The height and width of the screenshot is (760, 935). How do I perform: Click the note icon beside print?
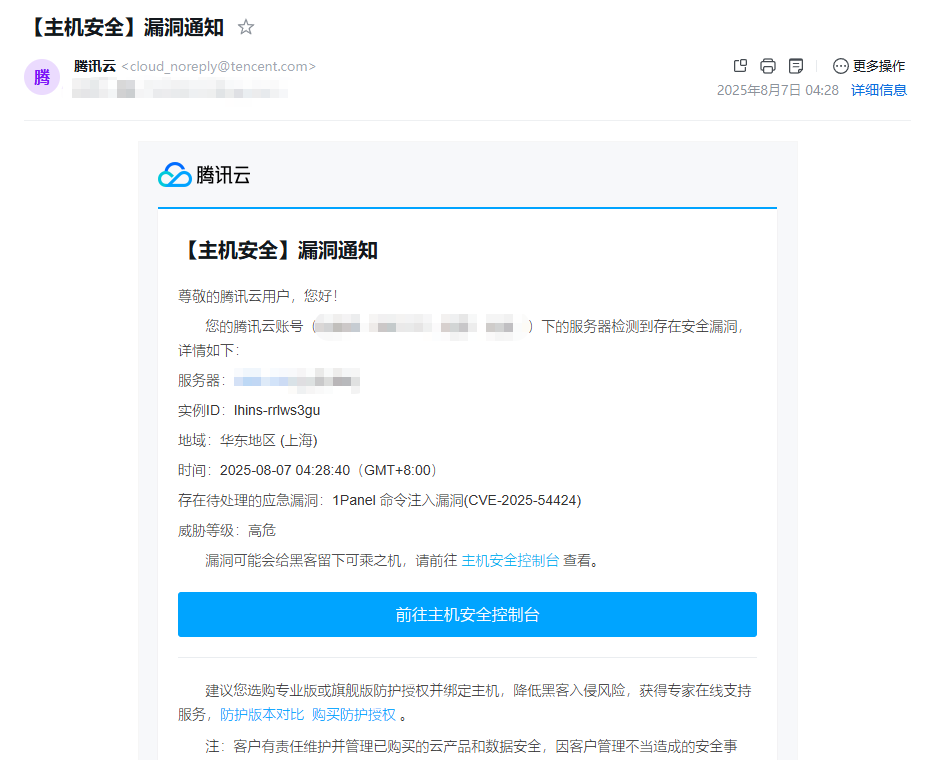[x=796, y=66]
